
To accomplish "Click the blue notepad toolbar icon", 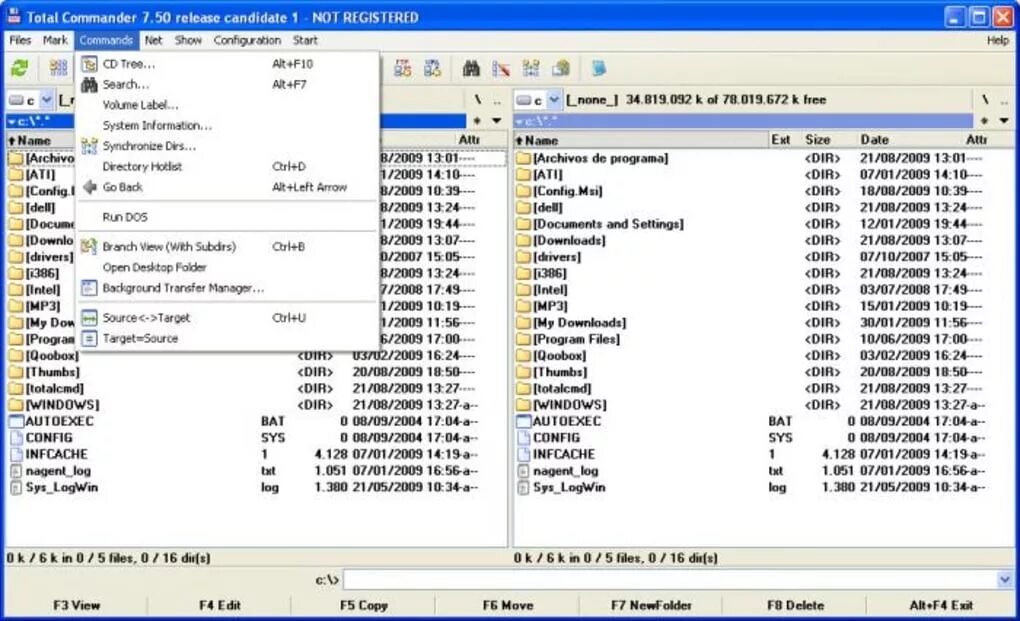I will coord(598,68).
